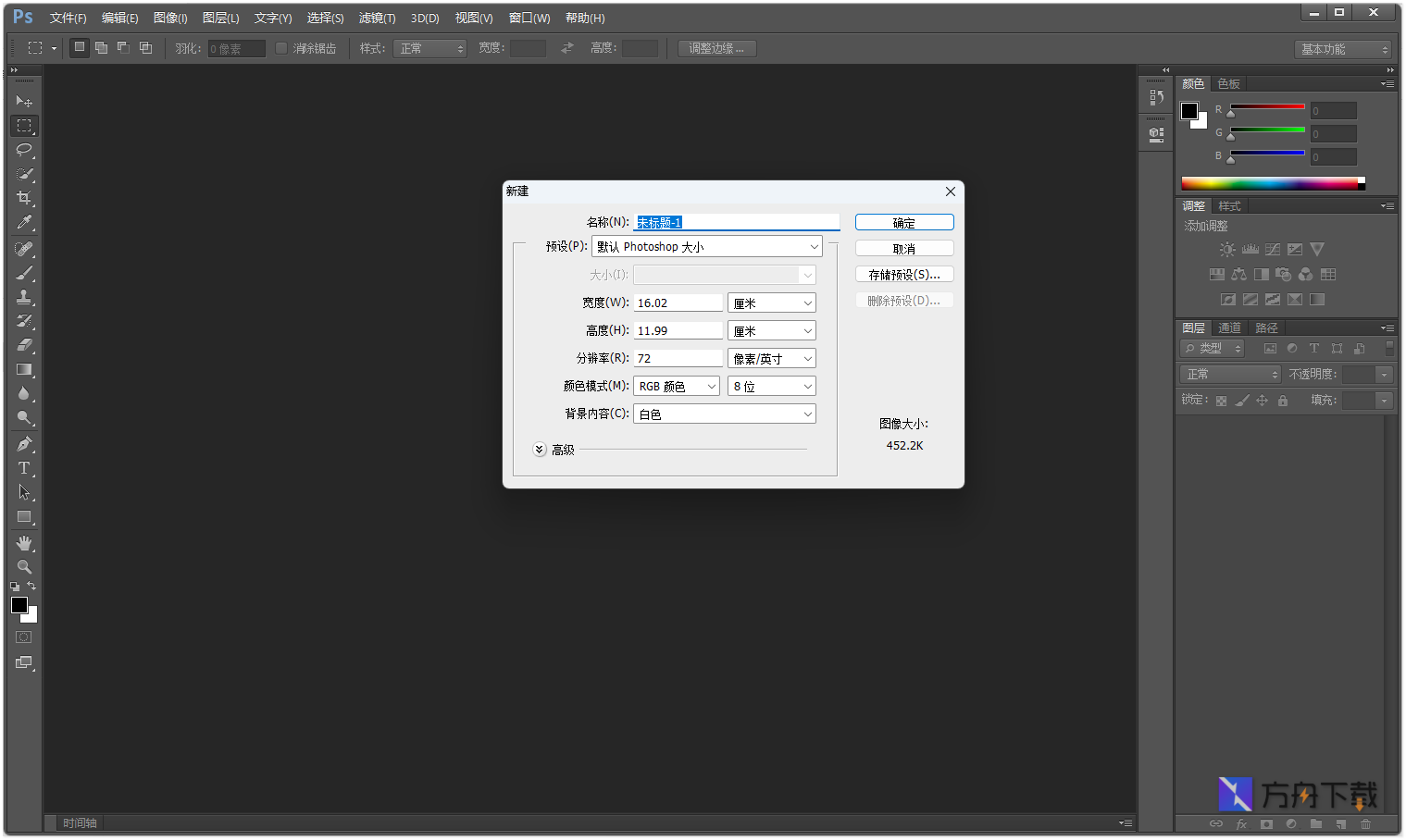Select the Brush tool
Viewport: 1406px width, 840px height.
[24, 271]
